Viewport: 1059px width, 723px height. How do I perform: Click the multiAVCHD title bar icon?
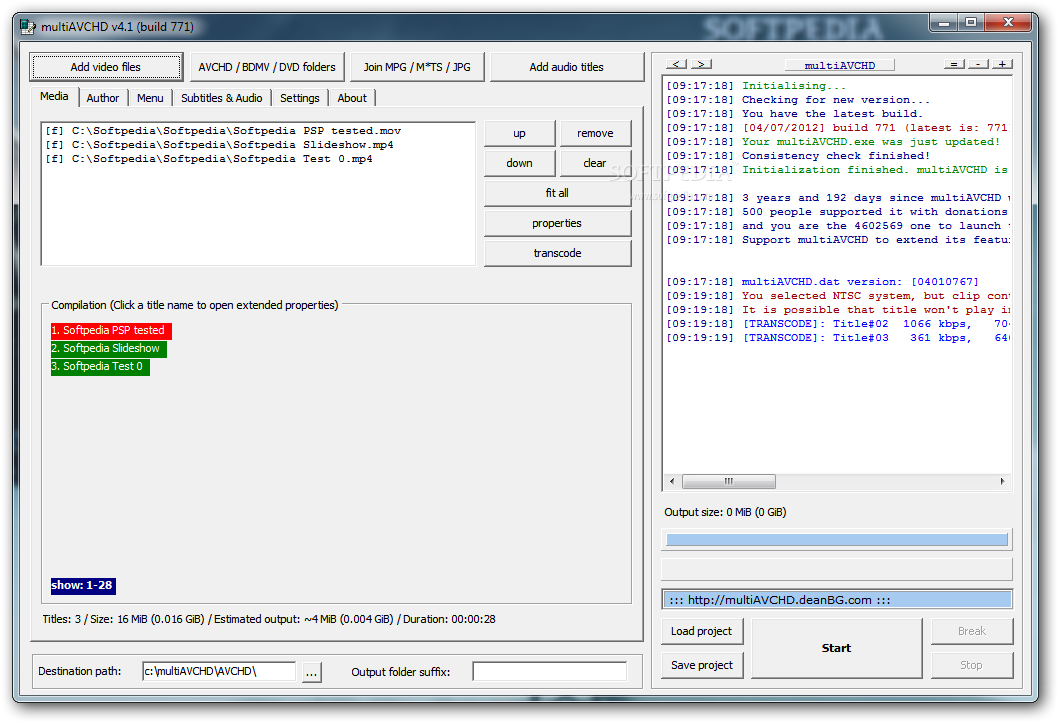(x=28, y=26)
